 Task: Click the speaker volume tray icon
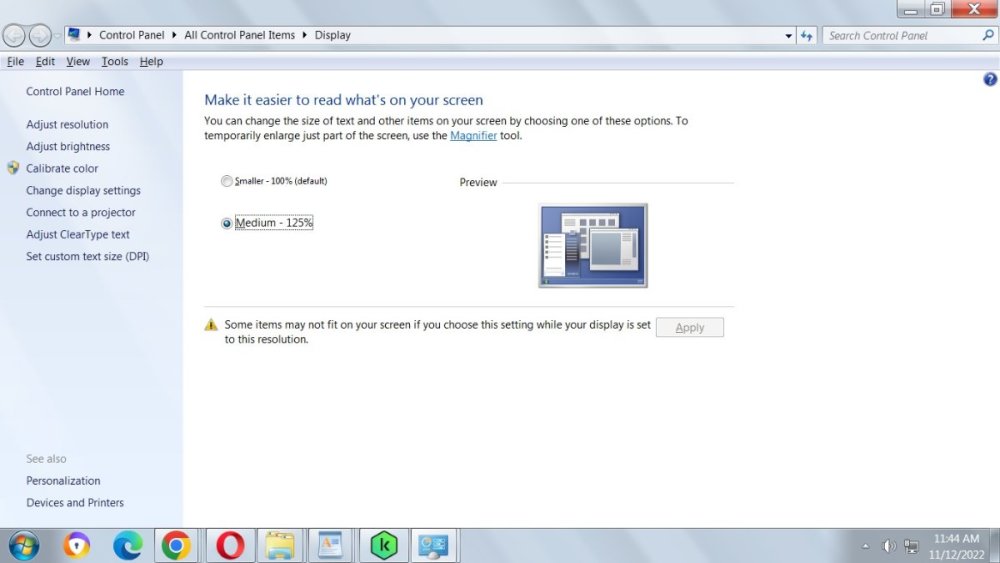(x=888, y=546)
